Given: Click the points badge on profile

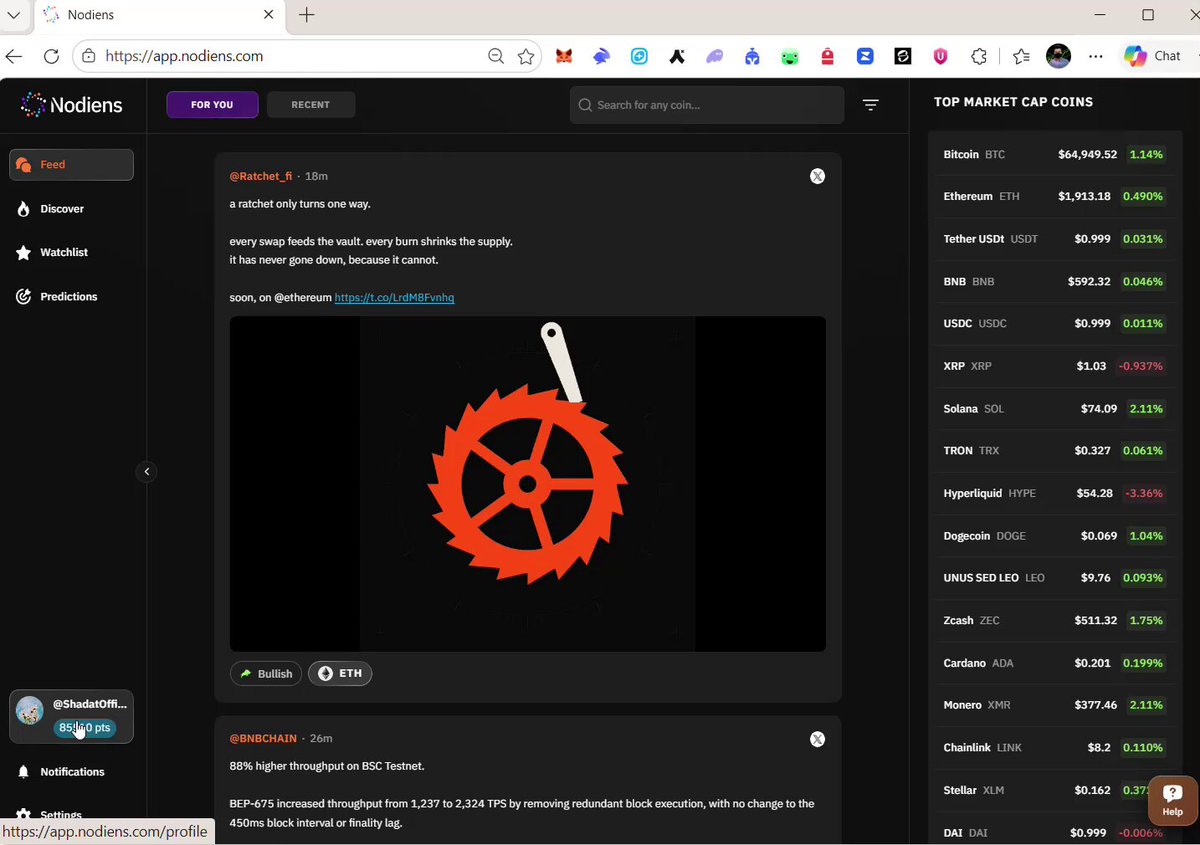Looking at the screenshot, I should click(x=85, y=728).
